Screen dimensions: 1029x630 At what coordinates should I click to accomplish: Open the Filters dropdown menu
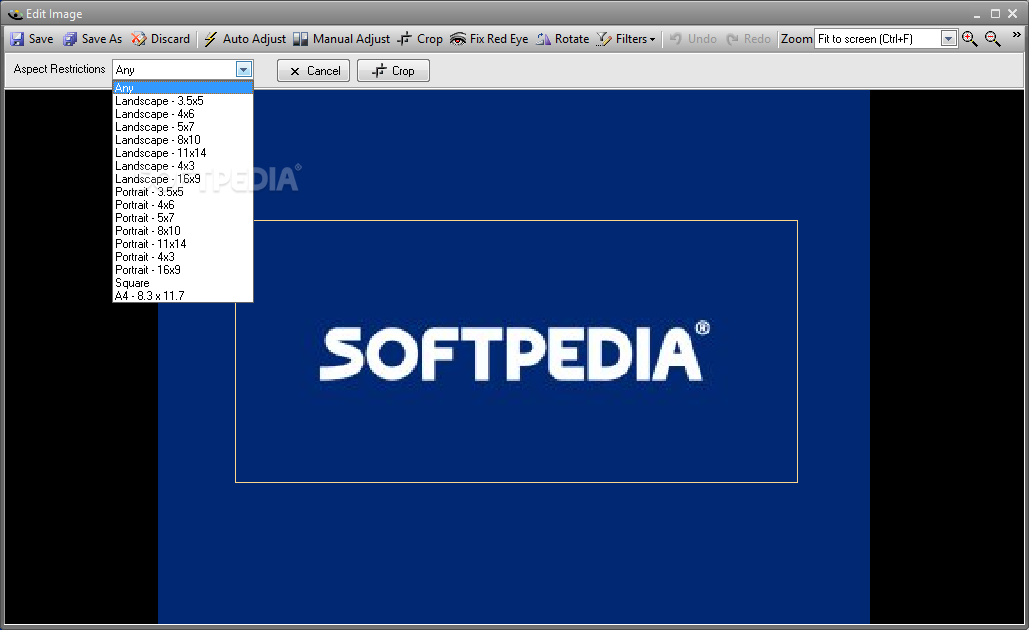click(625, 39)
